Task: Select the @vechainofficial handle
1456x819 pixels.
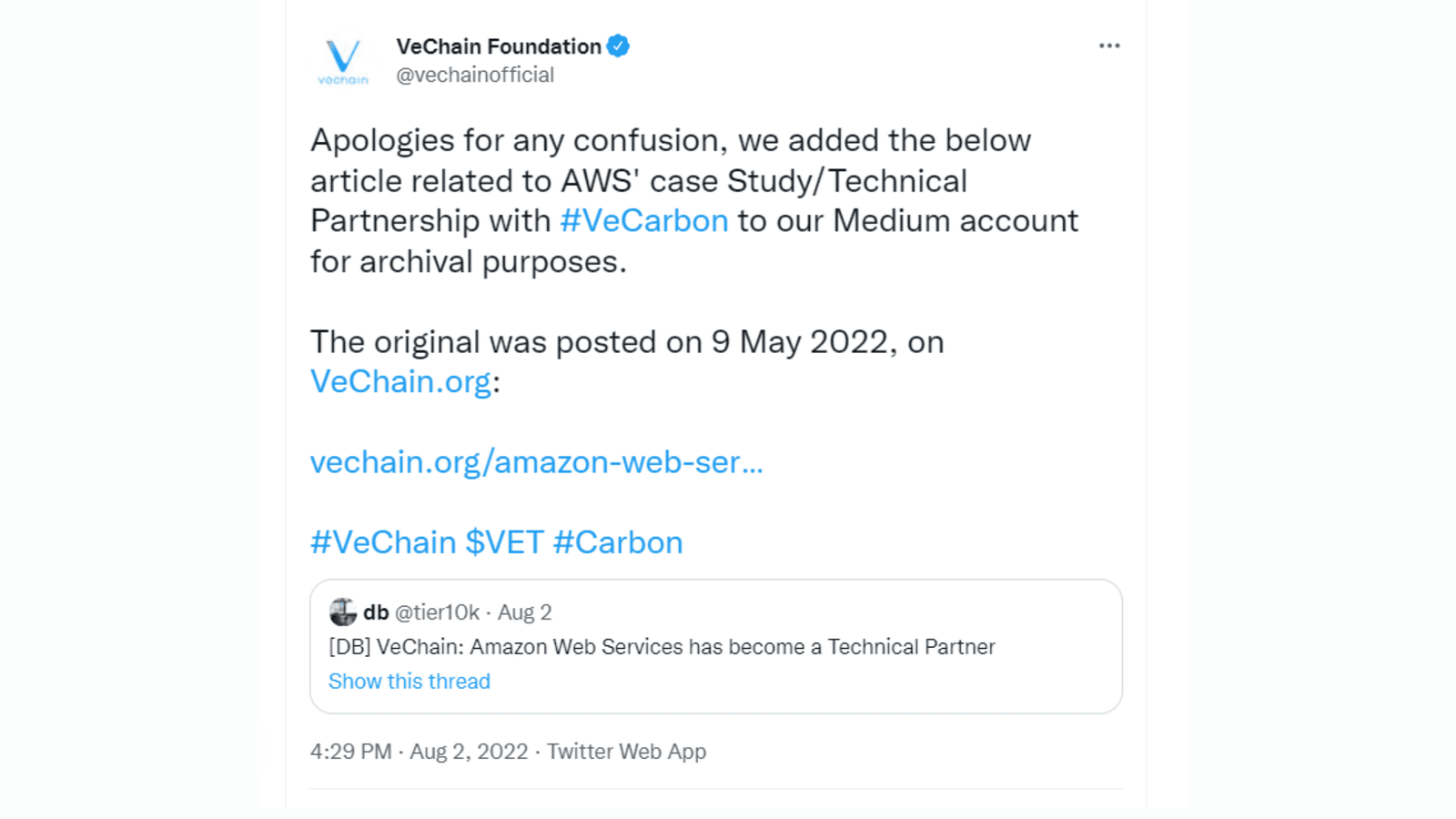Action: pyautogui.click(x=476, y=76)
